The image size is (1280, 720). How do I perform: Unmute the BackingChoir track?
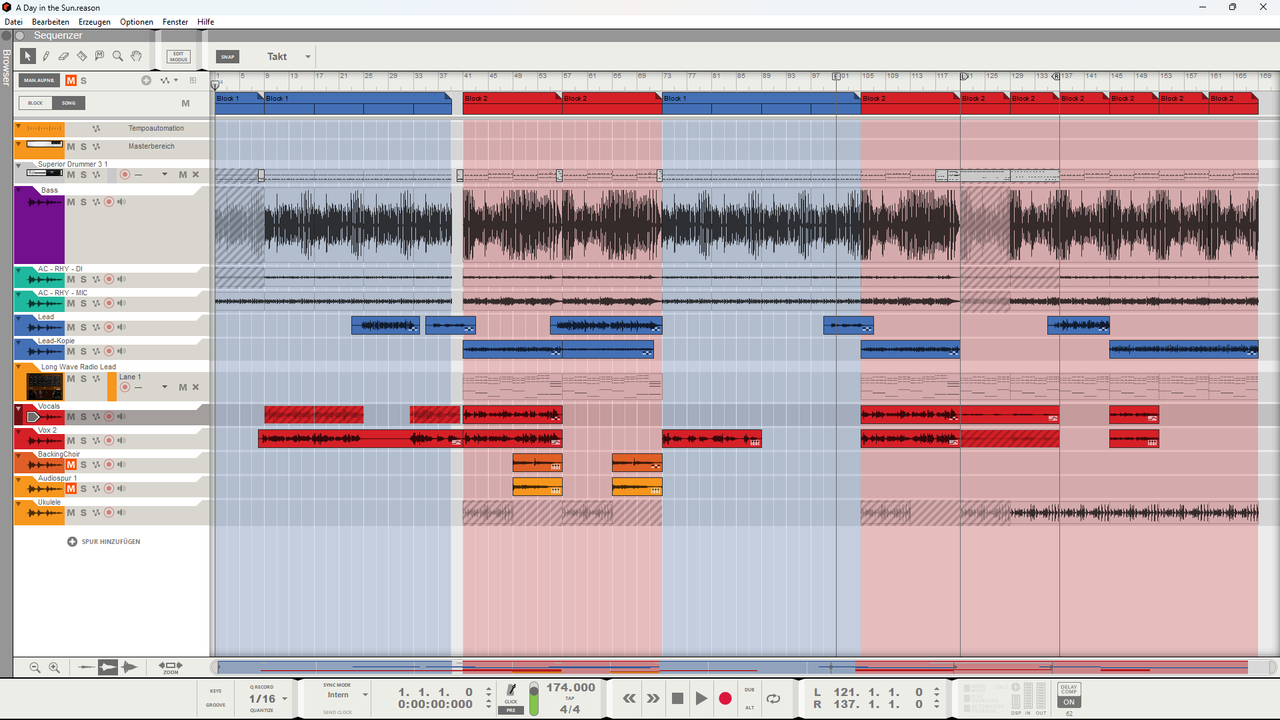tap(71, 465)
